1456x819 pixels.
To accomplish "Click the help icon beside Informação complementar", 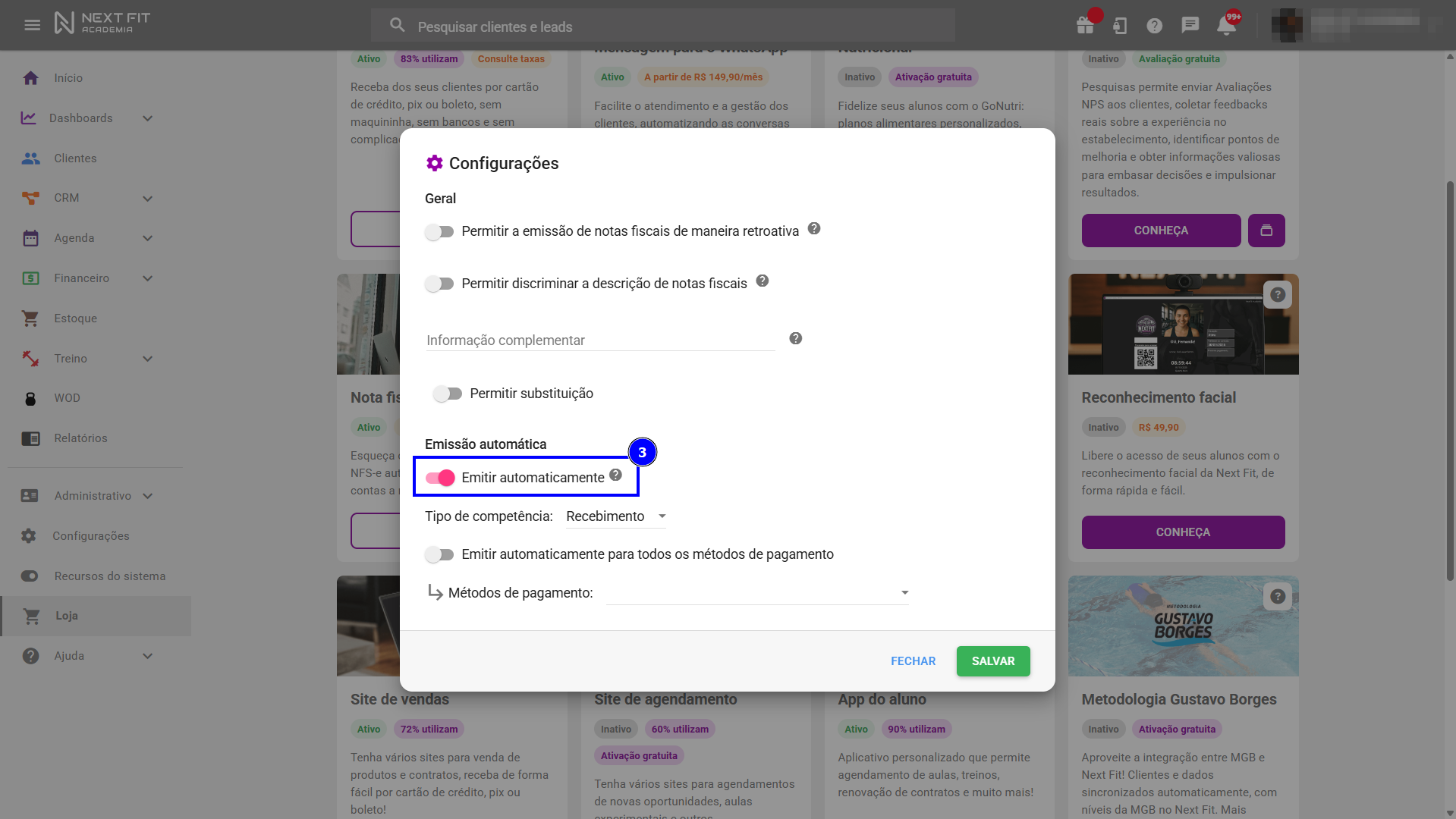I will 795,338.
